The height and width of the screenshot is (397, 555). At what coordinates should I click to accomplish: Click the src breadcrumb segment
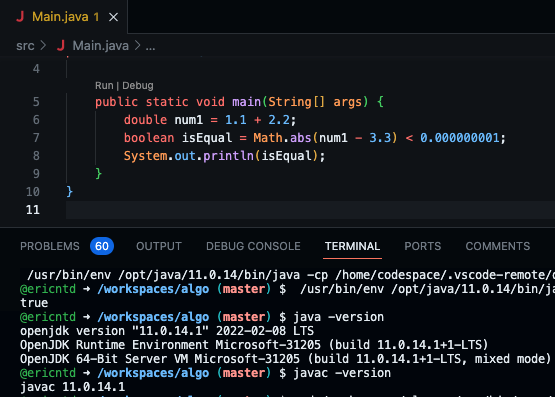[x=25, y=46]
